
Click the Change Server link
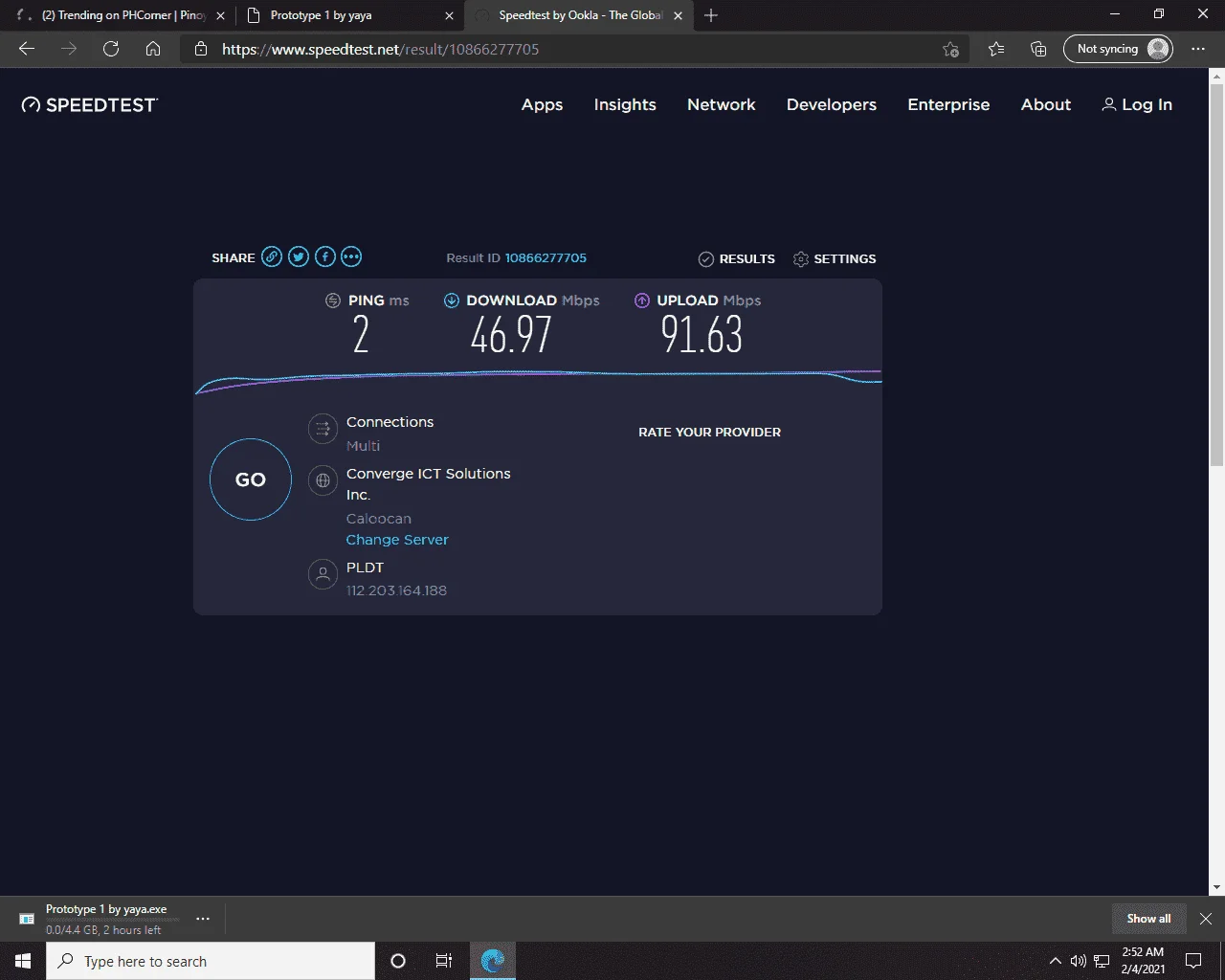pos(397,540)
